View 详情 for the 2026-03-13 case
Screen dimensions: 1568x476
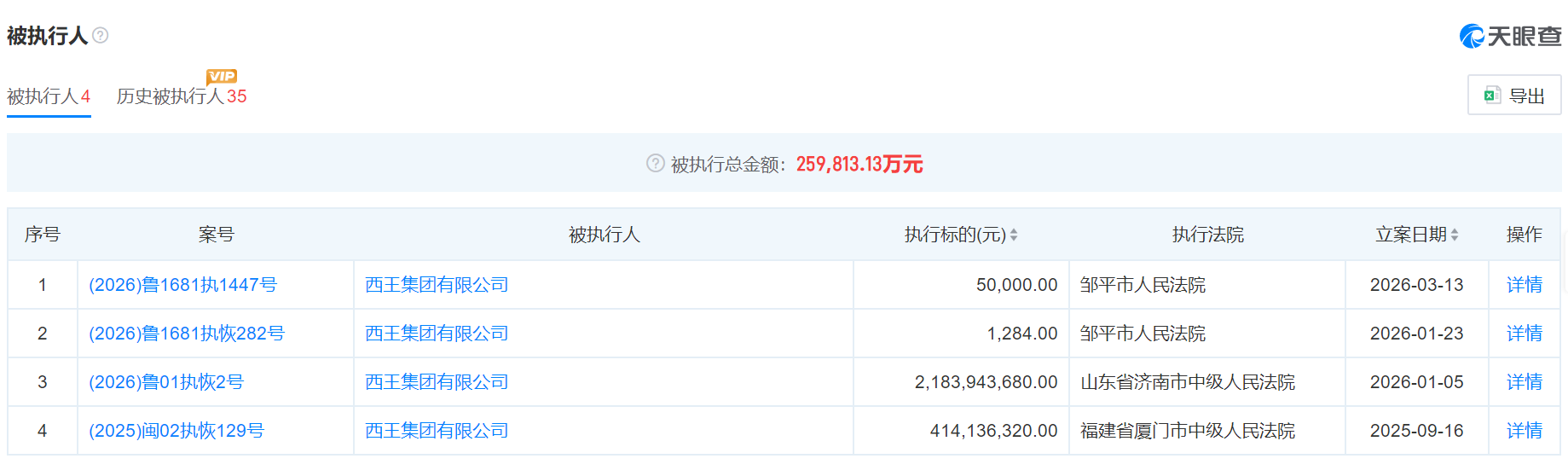1524,285
